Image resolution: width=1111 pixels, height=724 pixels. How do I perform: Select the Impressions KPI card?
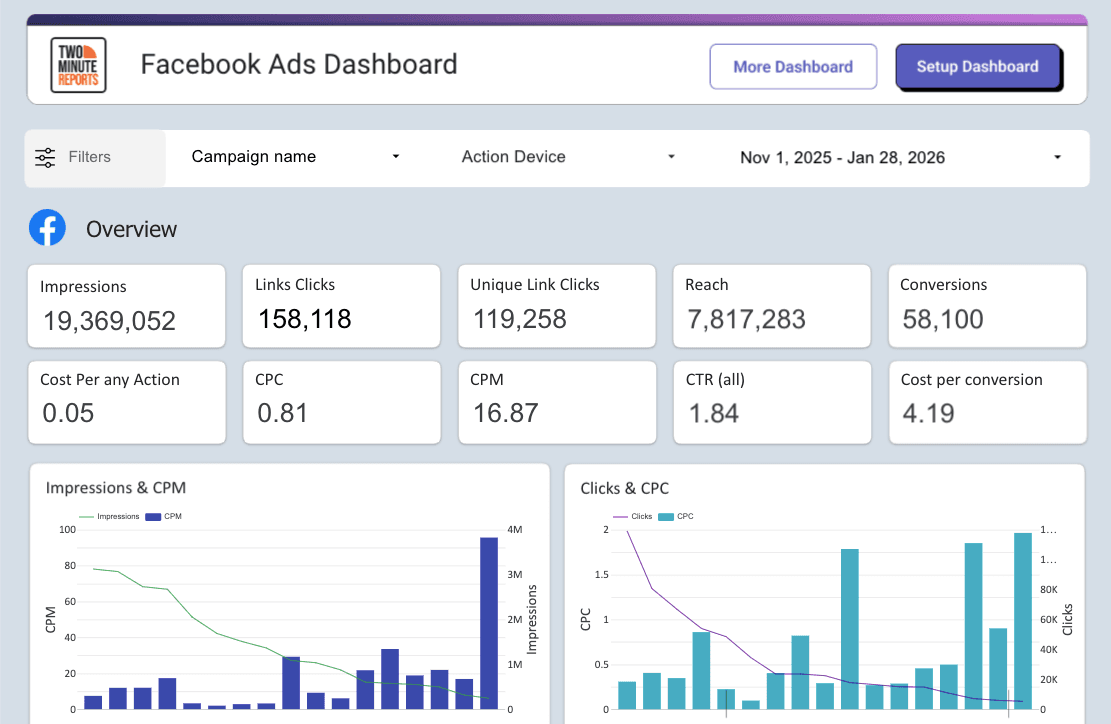(126, 306)
